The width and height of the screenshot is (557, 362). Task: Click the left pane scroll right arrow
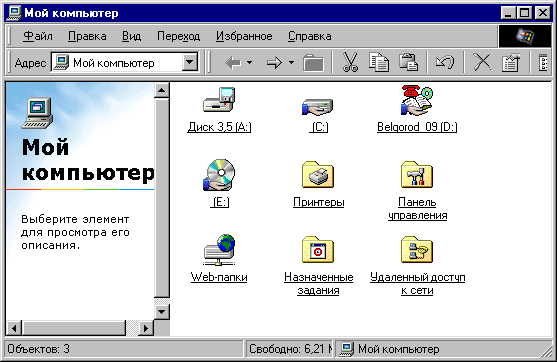tap(146, 328)
